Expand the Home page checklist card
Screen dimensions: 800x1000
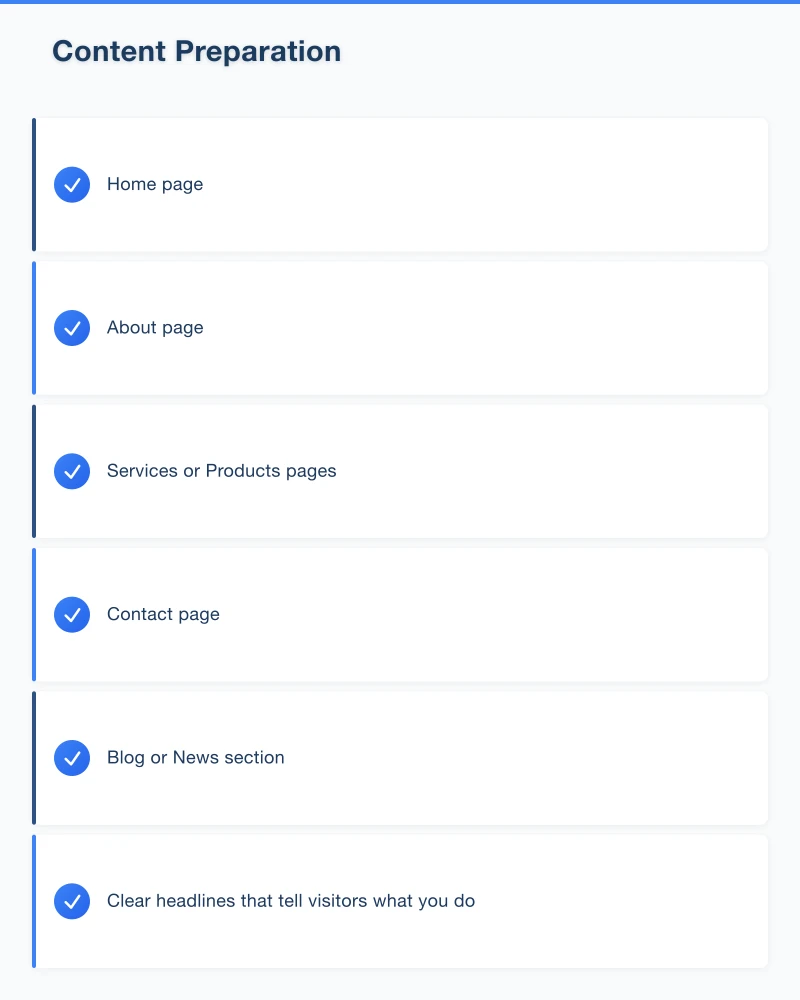(x=400, y=184)
